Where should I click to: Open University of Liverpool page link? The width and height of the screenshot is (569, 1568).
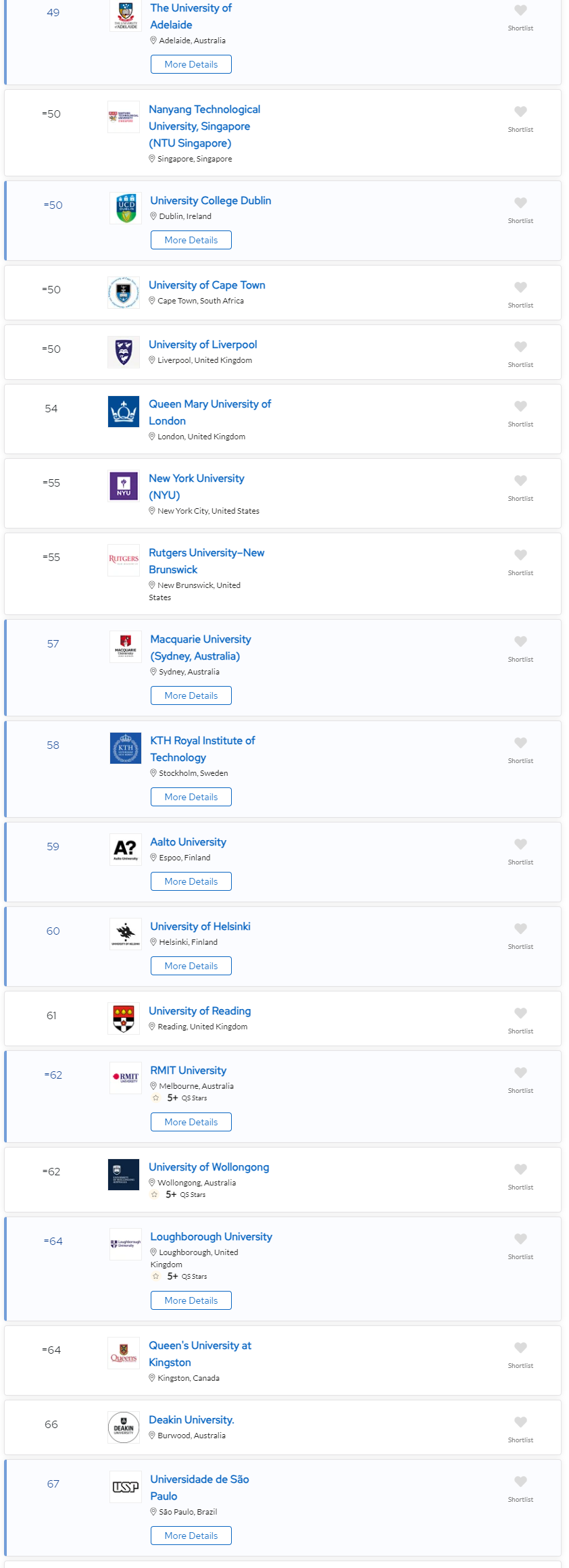pos(203,345)
